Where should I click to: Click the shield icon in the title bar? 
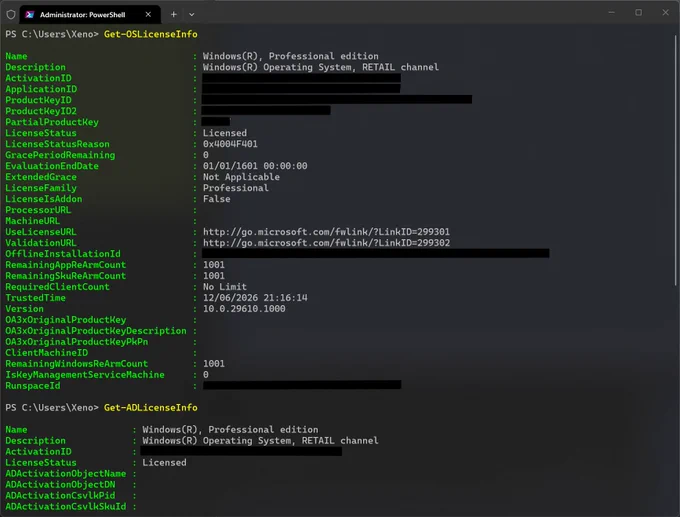click(x=11, y=14)
